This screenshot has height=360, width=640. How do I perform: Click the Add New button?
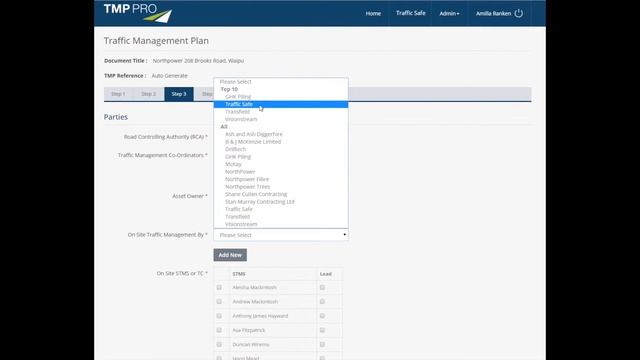pos(230,255)
